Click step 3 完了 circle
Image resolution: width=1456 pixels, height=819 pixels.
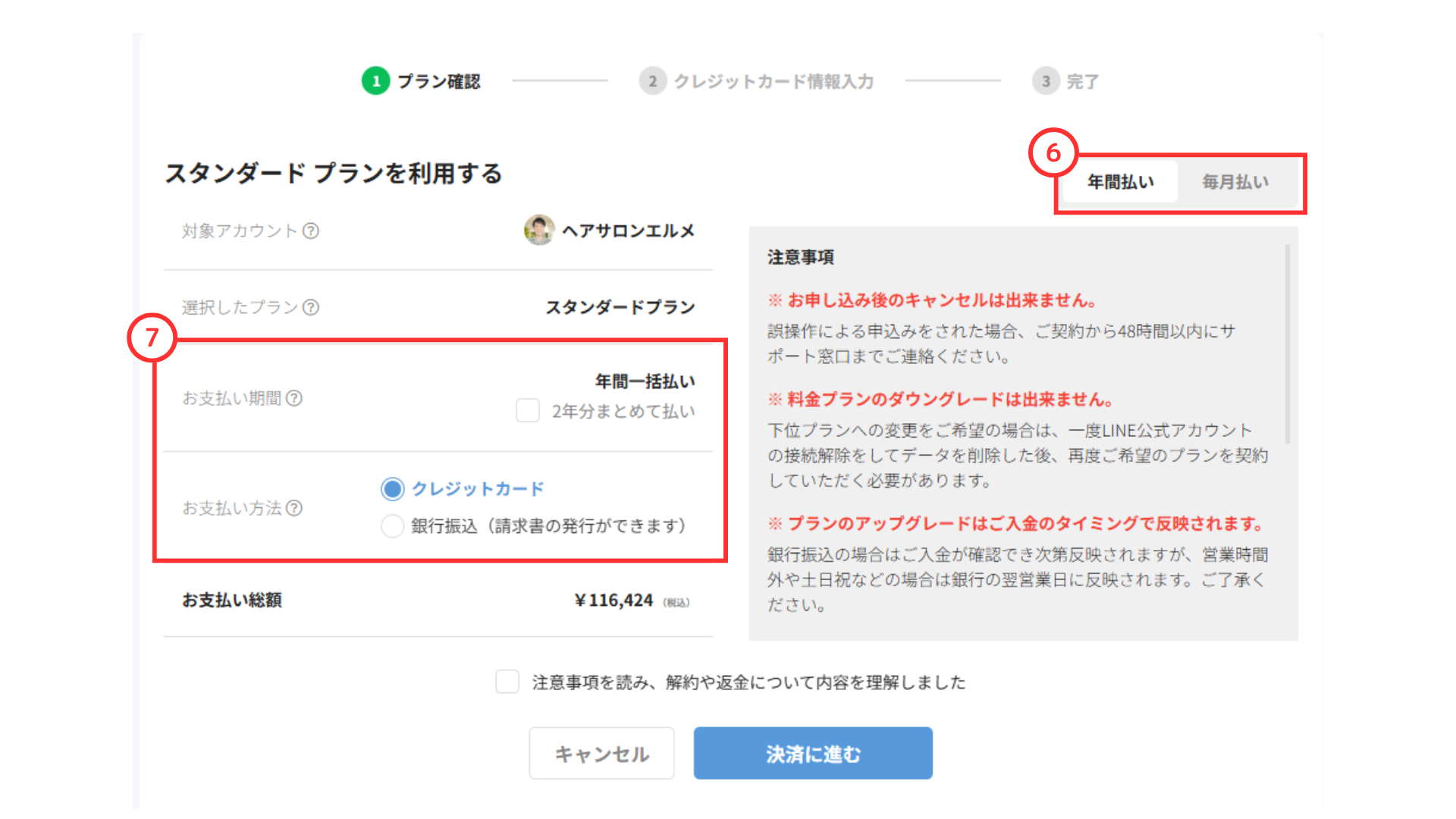1046,81
